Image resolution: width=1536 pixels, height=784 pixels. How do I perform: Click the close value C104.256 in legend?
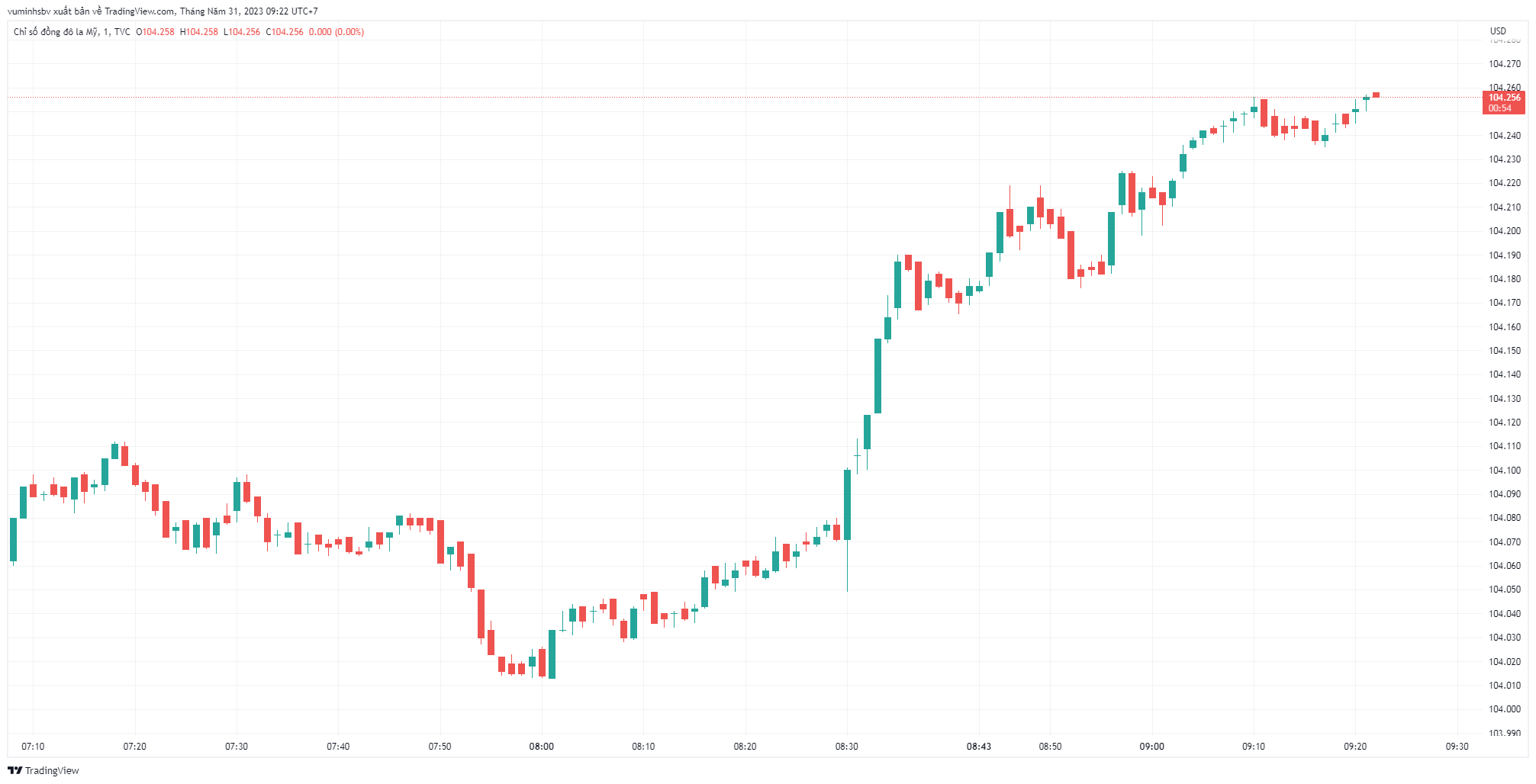(x=285, y=32)
